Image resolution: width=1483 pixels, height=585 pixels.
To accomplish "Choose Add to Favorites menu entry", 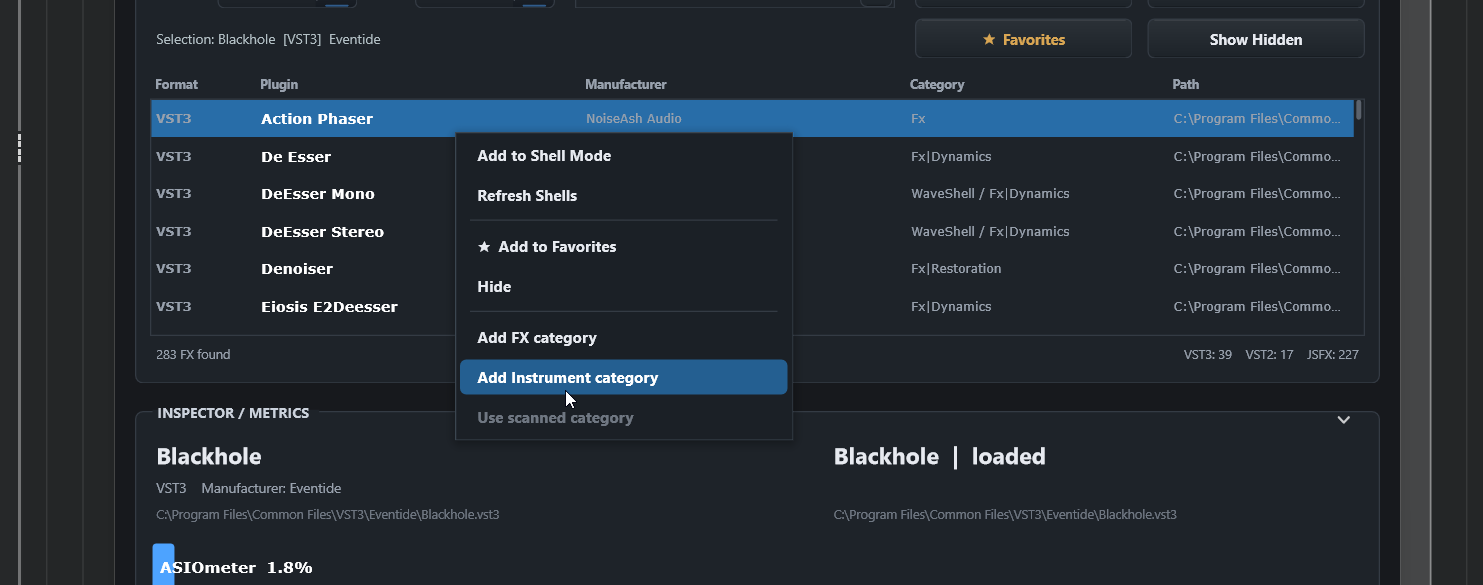I will tap(624, 247).
